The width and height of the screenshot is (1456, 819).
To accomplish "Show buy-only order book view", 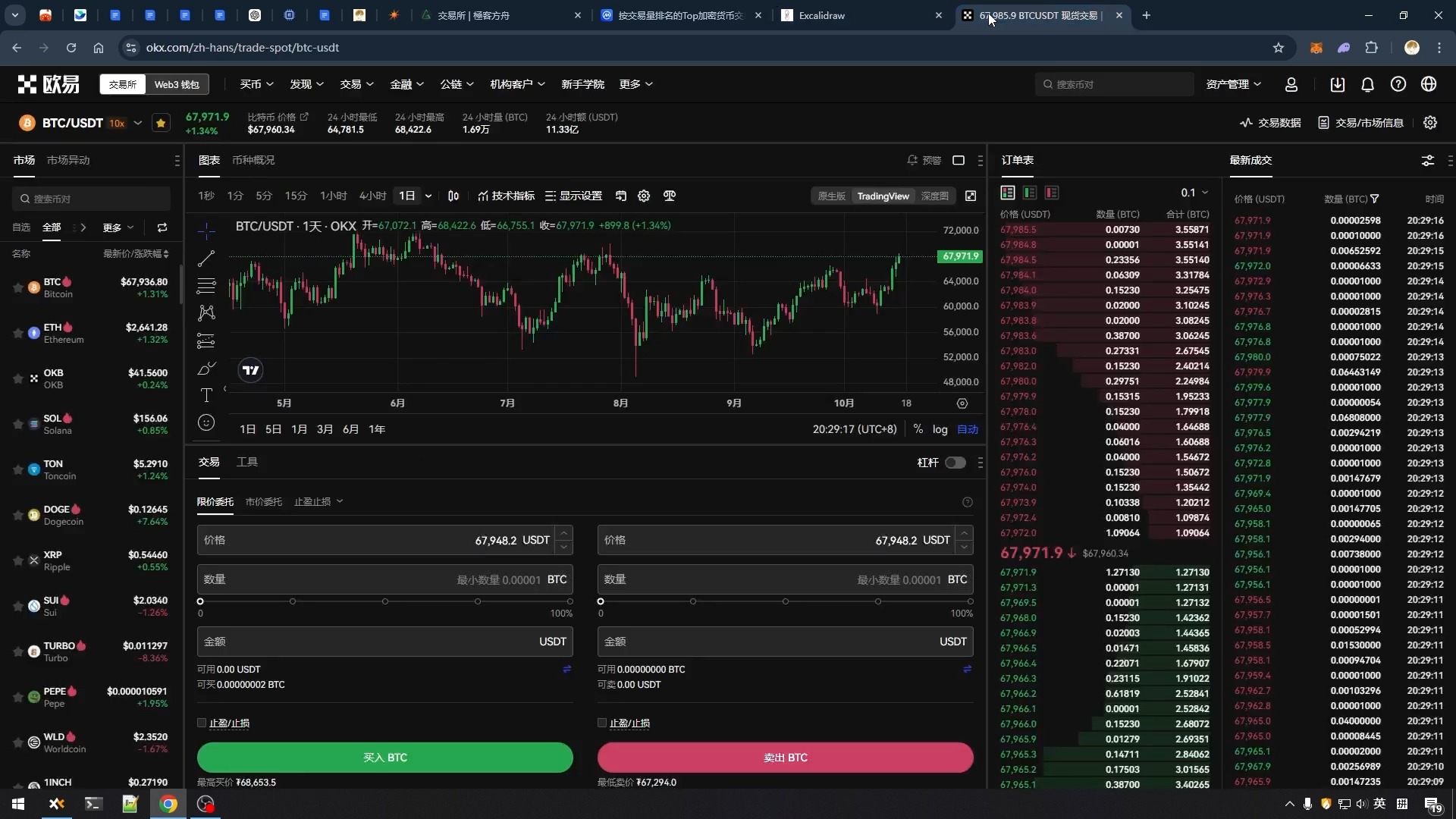I will pyautogui.click(x=1030, y=193).
